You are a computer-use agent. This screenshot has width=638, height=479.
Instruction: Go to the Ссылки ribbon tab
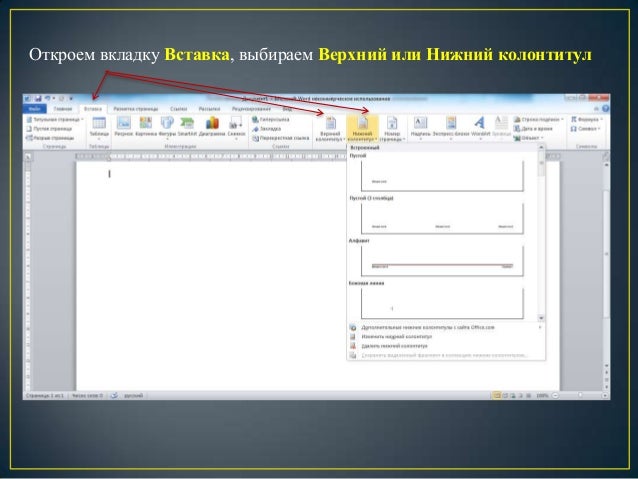[179, 109]
